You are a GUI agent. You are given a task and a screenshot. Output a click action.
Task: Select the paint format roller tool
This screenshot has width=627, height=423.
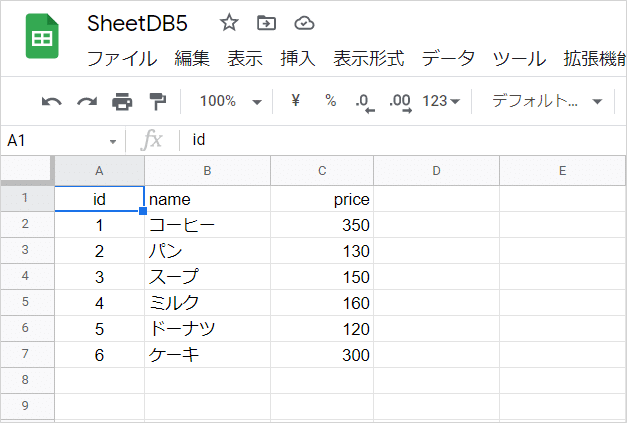point(157,101)
